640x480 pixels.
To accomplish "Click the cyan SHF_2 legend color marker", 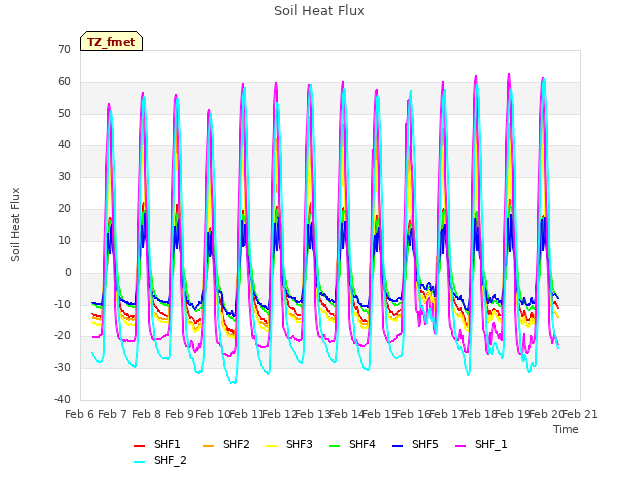I will click(140, 462).
